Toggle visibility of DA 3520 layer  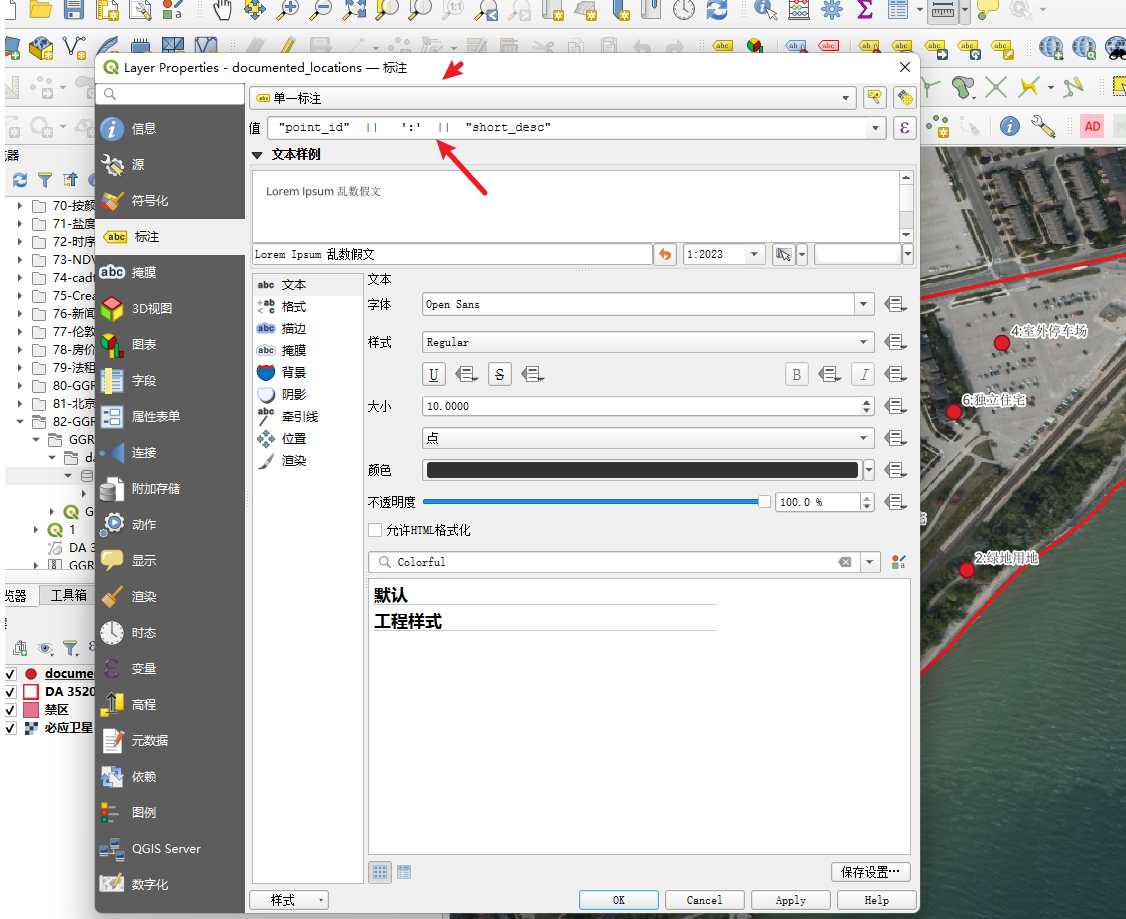click(x=11, y=692)
